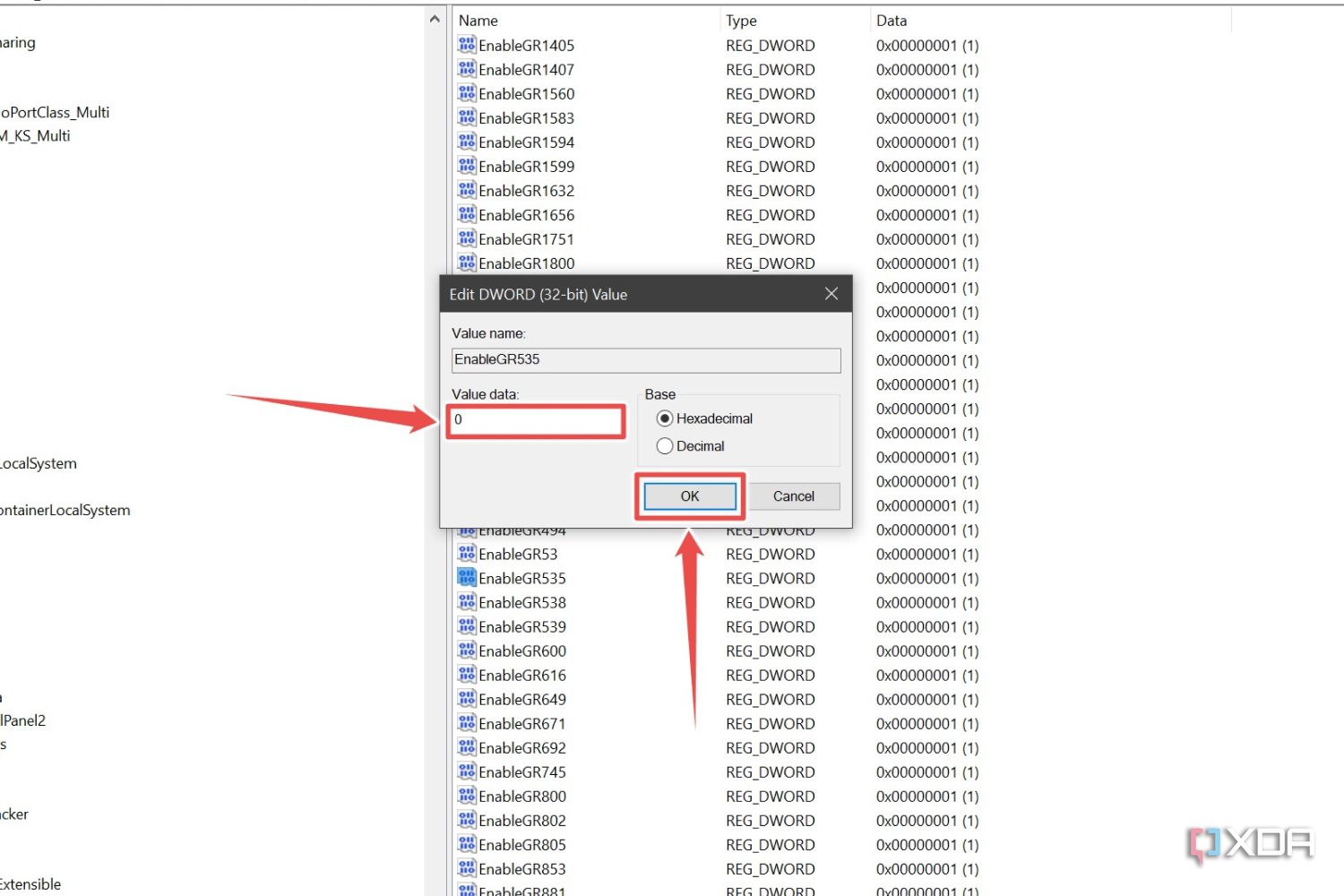Sort values by the Type column

pyautogui.click(x=741, y=20)
